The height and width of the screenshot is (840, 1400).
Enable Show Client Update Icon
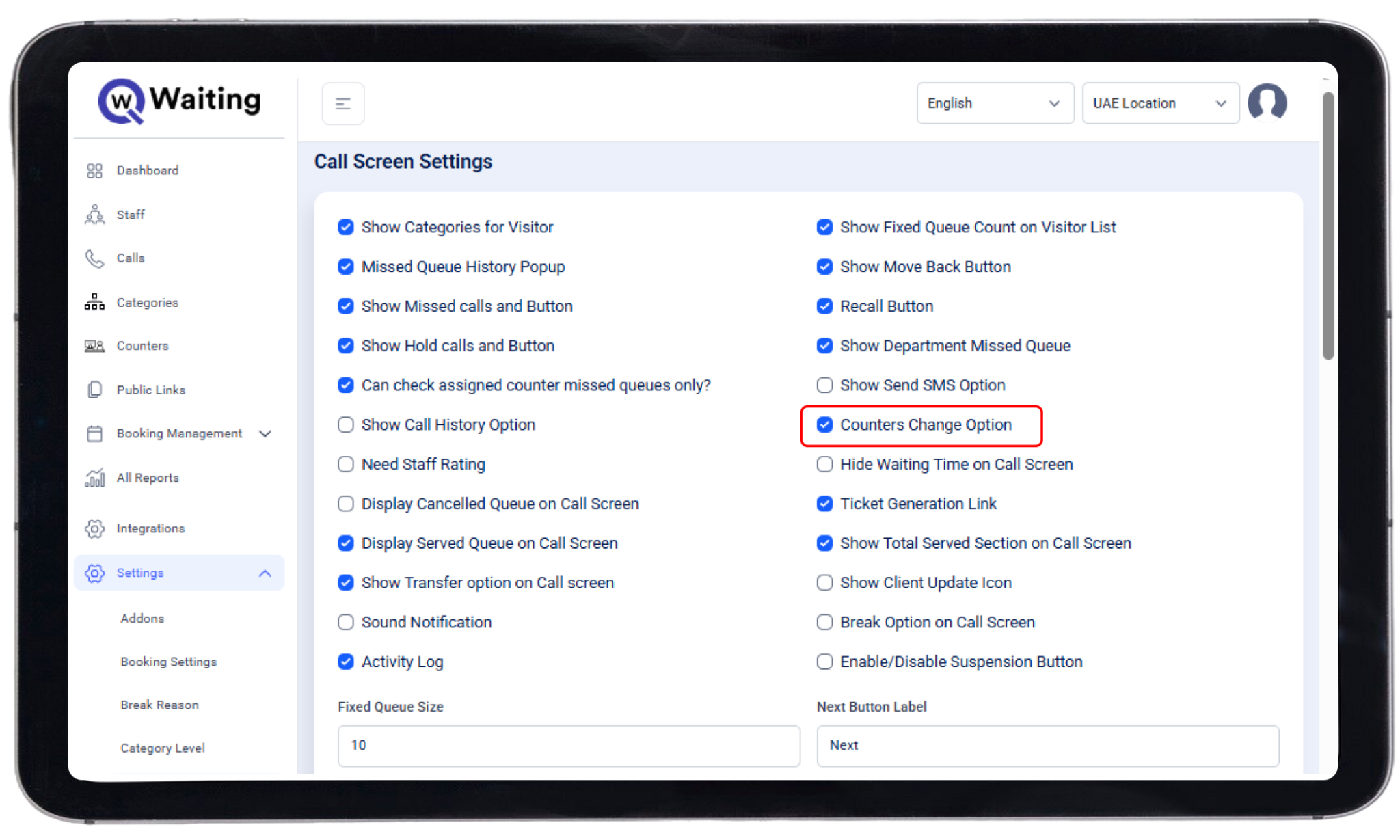coord(825,583)
